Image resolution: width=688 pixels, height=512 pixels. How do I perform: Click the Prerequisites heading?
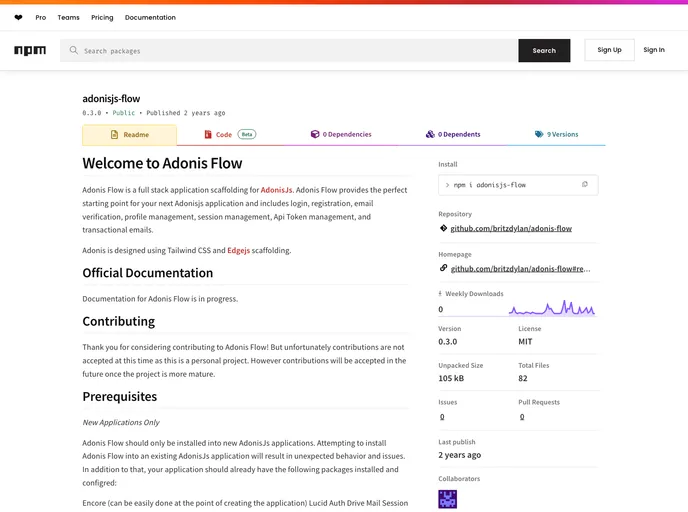[120, 397]
